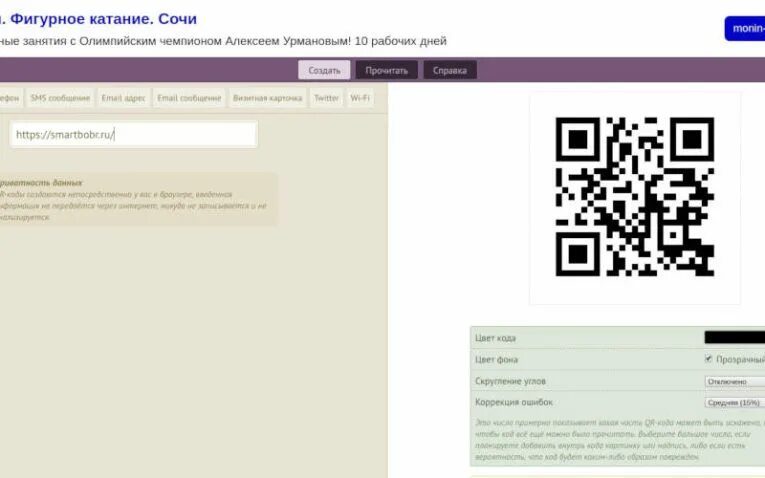This screenshot has width=765, height=478.
Task: Select the Wi-Fi type tab
Action: (360, 98)
